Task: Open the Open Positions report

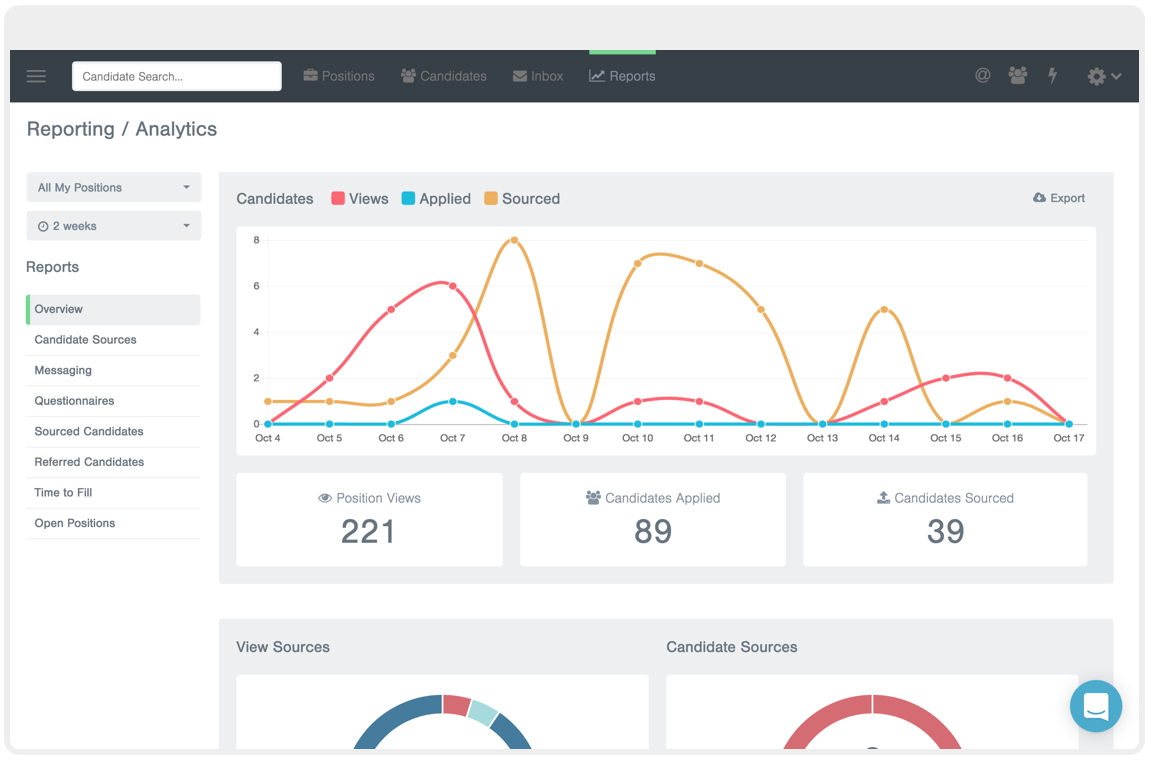Action: [113, 523]
